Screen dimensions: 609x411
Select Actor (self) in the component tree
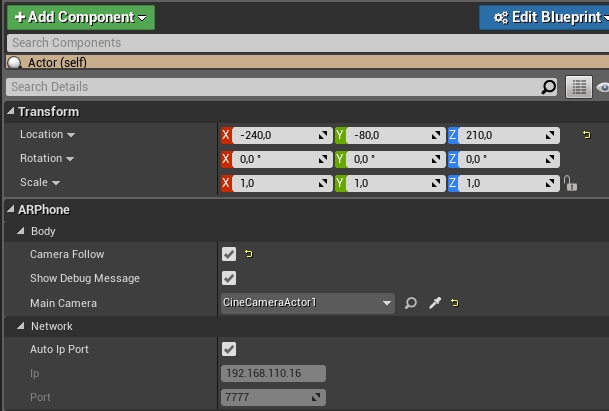308,62
